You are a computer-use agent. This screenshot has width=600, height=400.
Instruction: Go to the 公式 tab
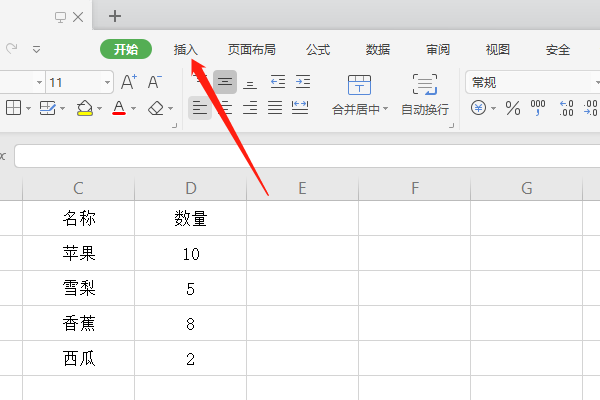tap(318, 49)
